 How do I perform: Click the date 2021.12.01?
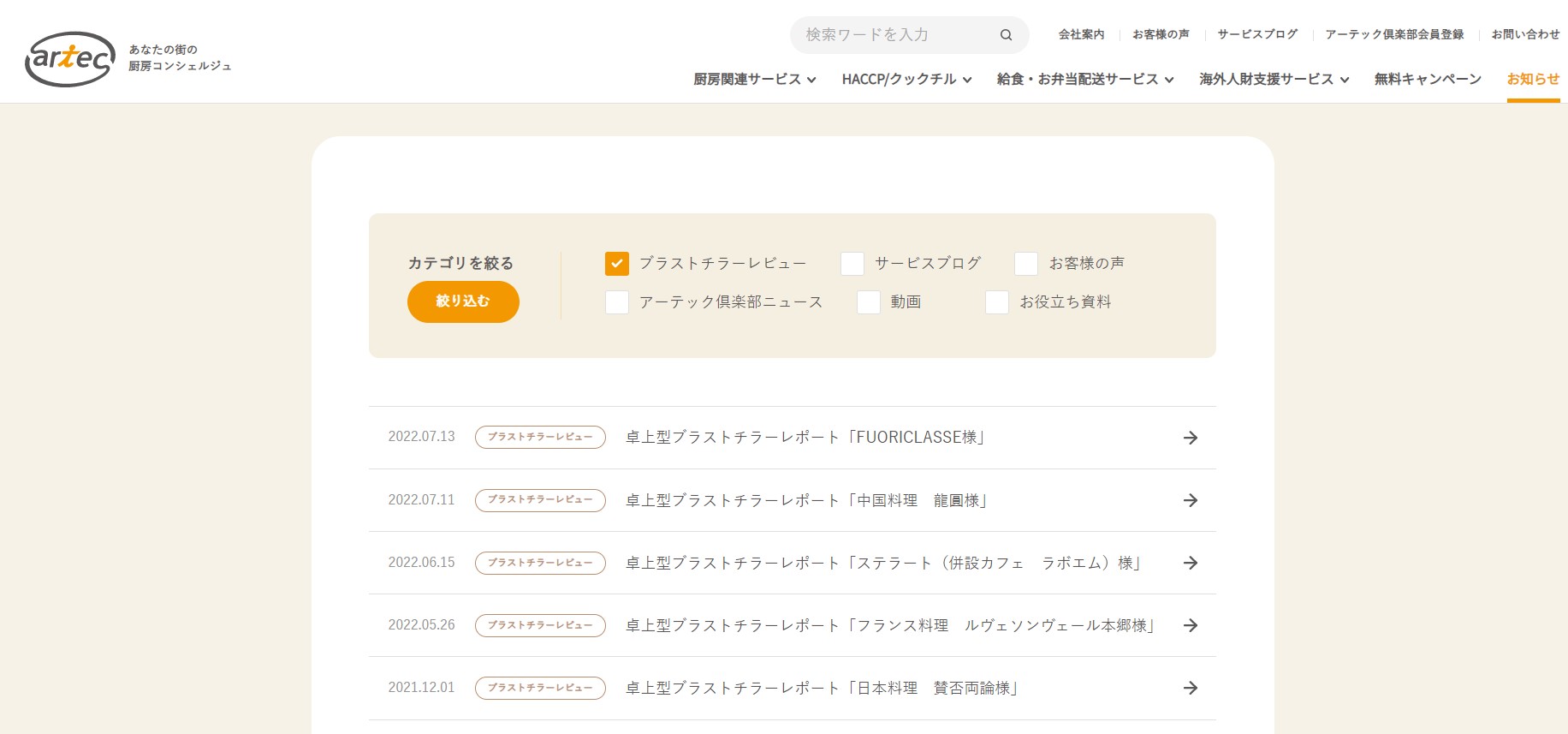coord(421,688)
